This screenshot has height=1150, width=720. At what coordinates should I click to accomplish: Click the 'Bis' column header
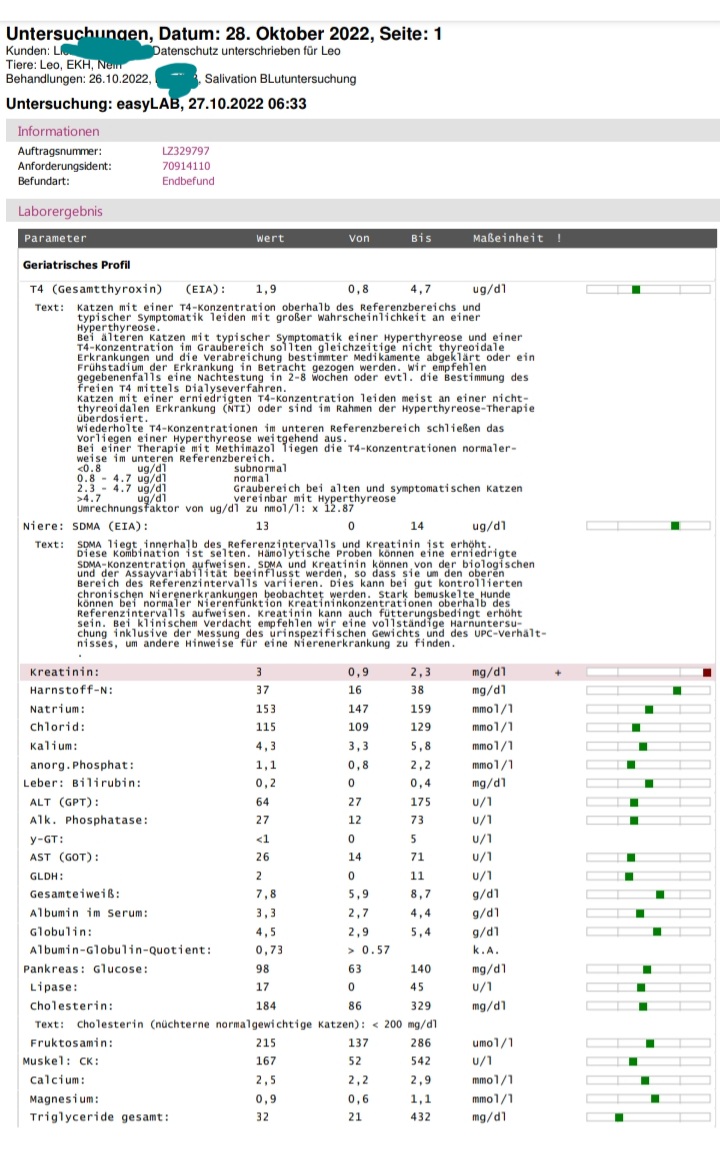(421, 238)
